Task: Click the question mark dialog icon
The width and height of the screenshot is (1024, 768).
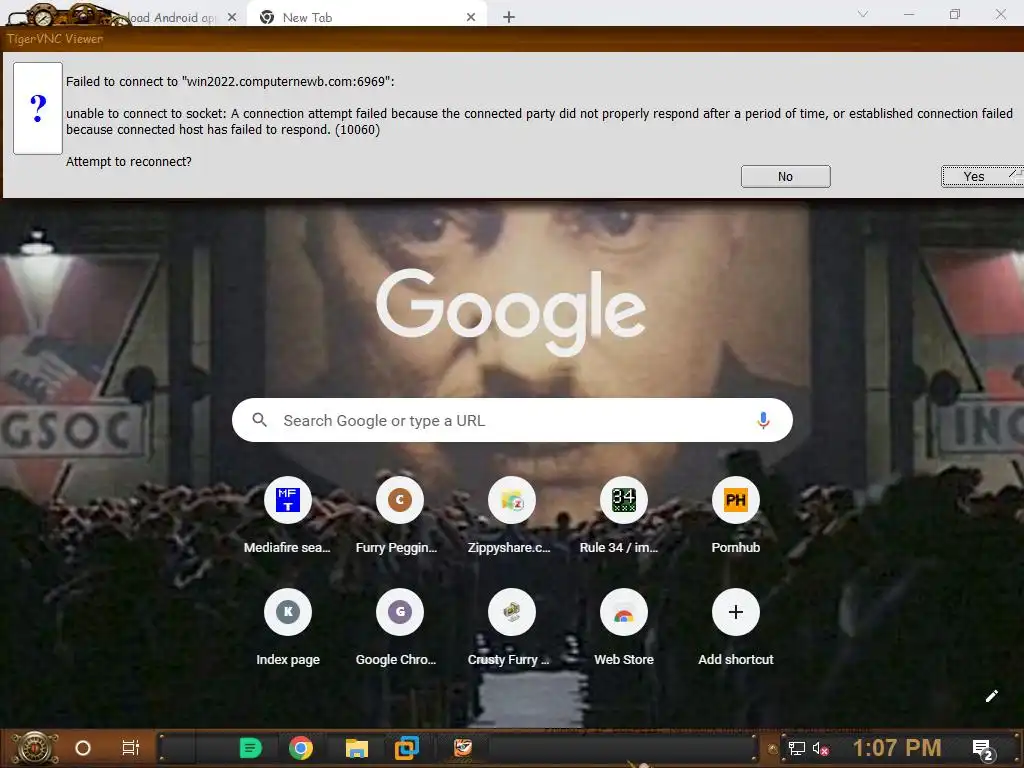Action: (x=38, y=108)
